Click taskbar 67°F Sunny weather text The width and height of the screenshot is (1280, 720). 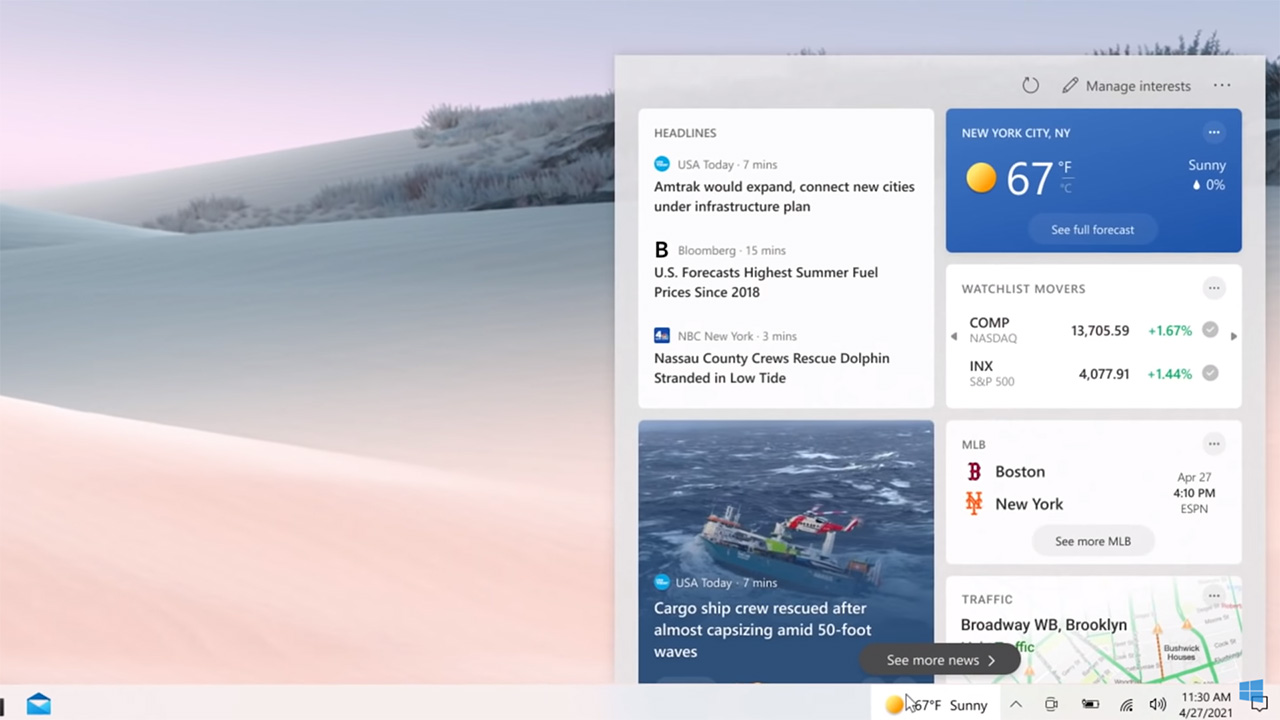click(950, 705)
